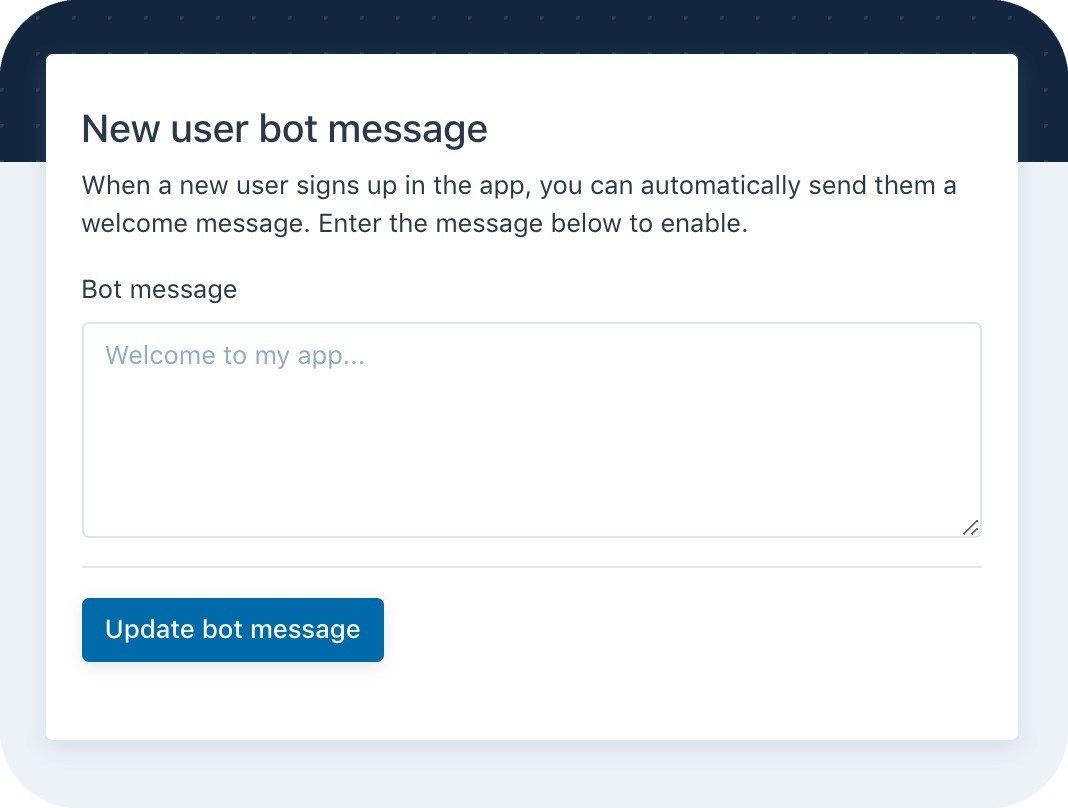The image size is (1068, 808).
Task: Click the "Welcome to my app..." placeholder text
Action: [235, 355]
